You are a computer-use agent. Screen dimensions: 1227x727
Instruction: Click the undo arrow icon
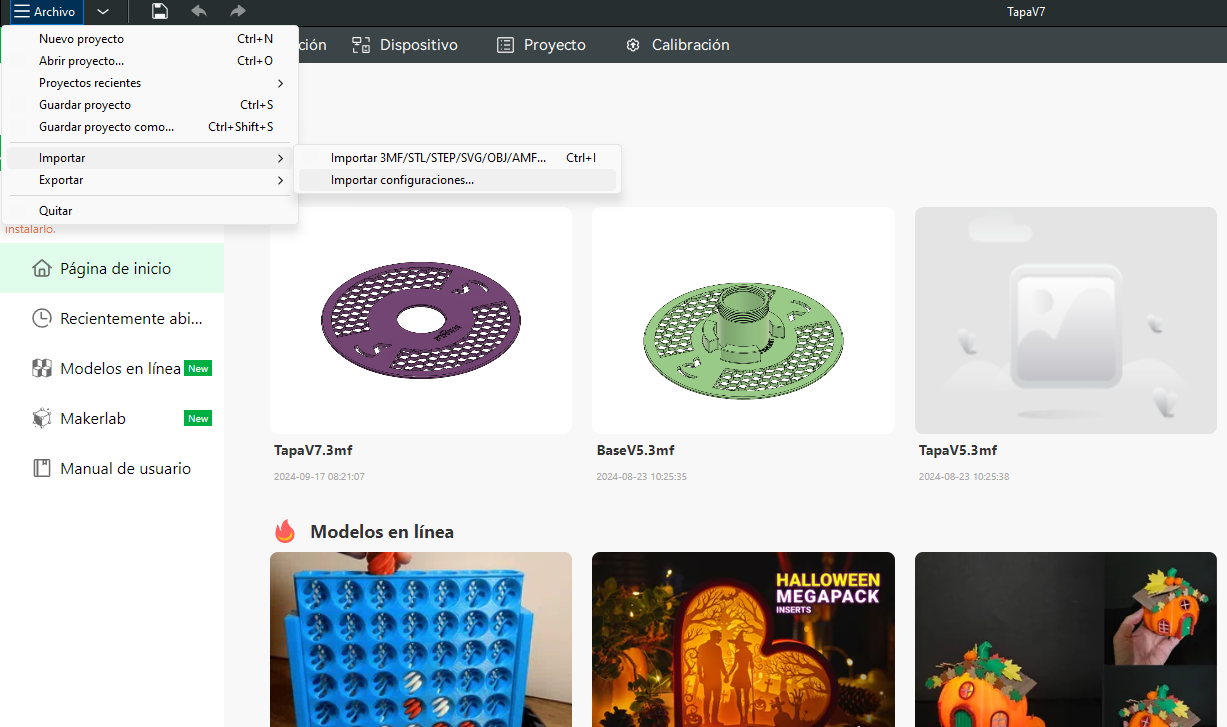click(199, 11)
